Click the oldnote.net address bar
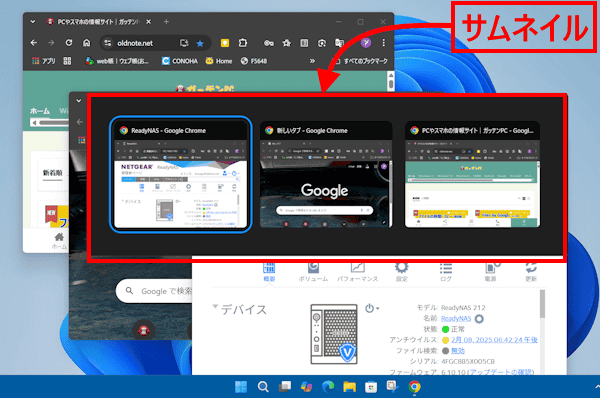 click(155, 43)
